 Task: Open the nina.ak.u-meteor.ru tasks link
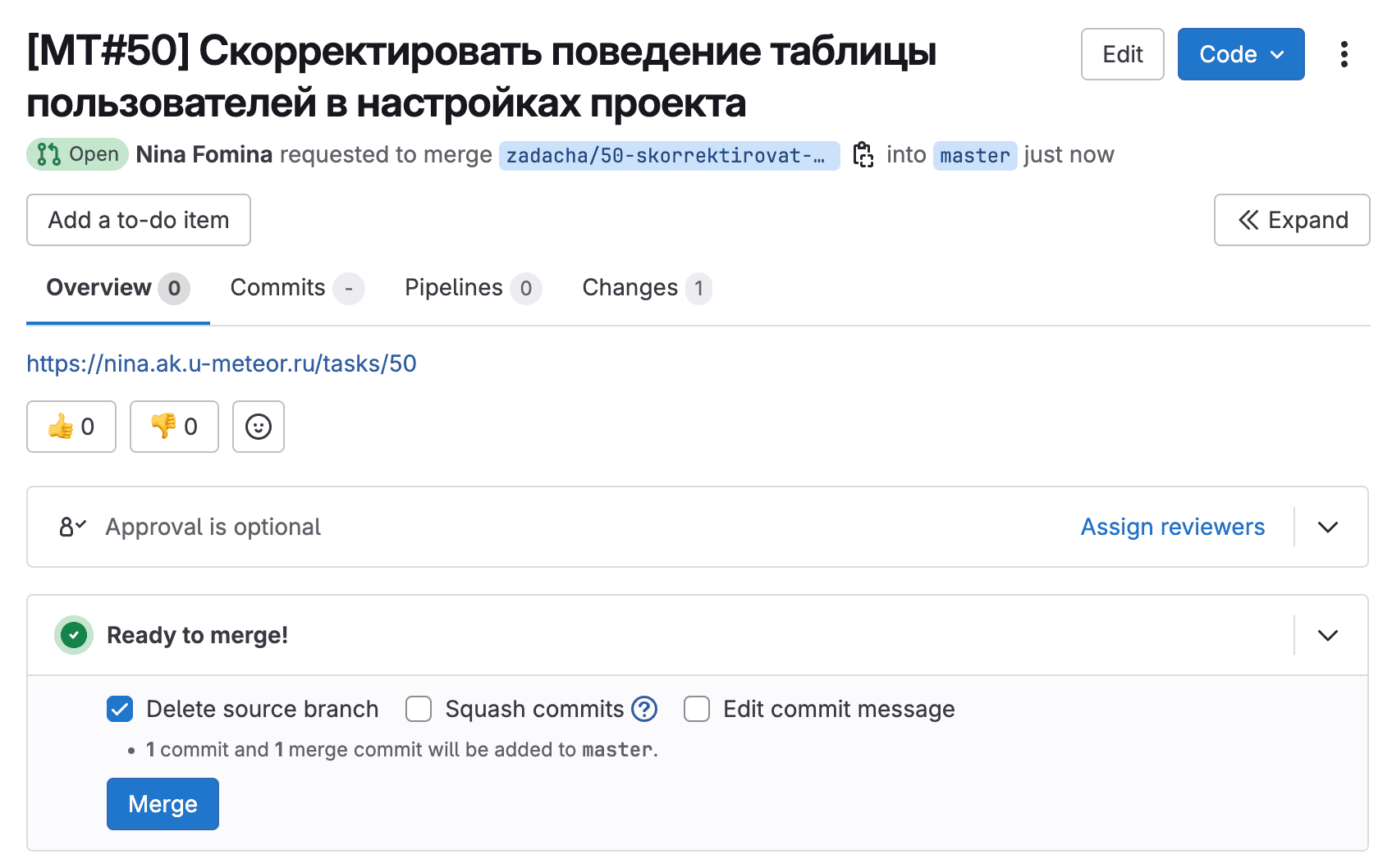pos(222,363)
